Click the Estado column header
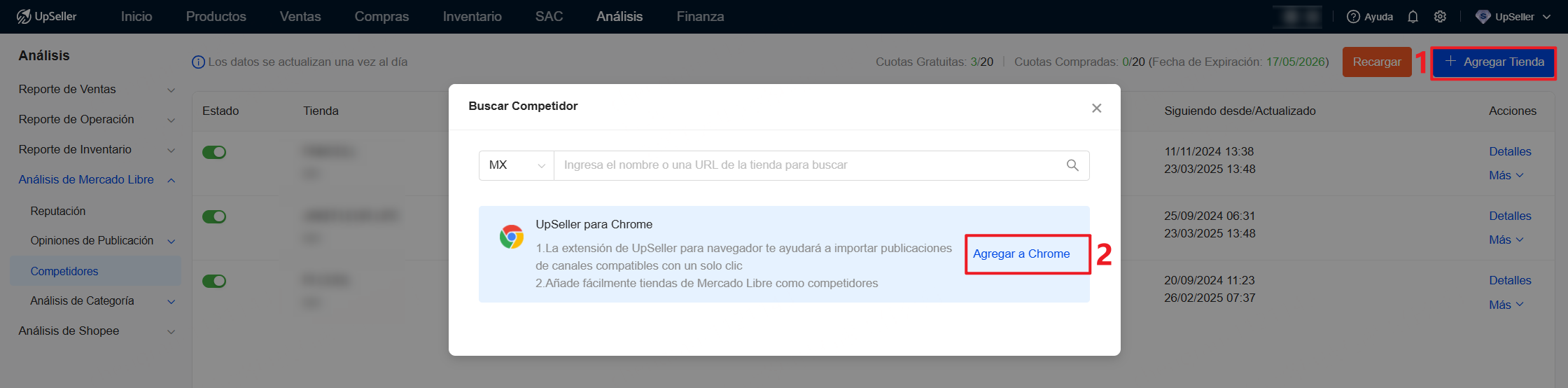Screen dimensions: 1568x388 pyautogui.click(x=220, y=111)
